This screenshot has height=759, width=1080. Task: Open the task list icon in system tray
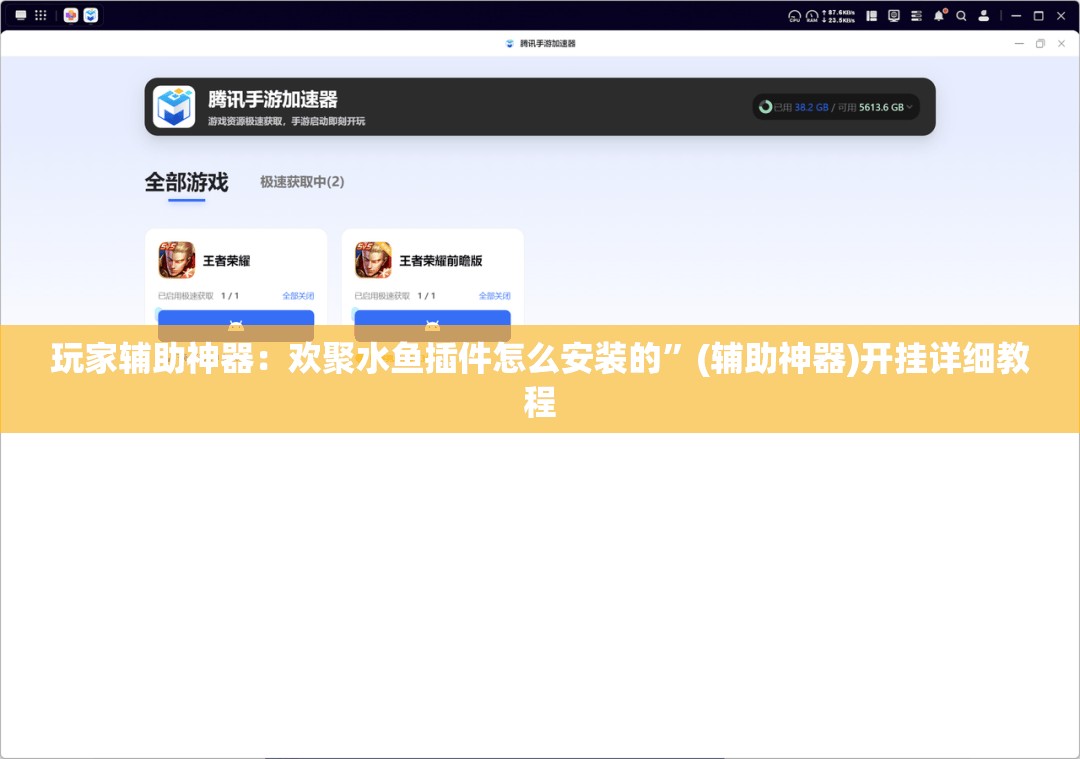pos(916,16)
